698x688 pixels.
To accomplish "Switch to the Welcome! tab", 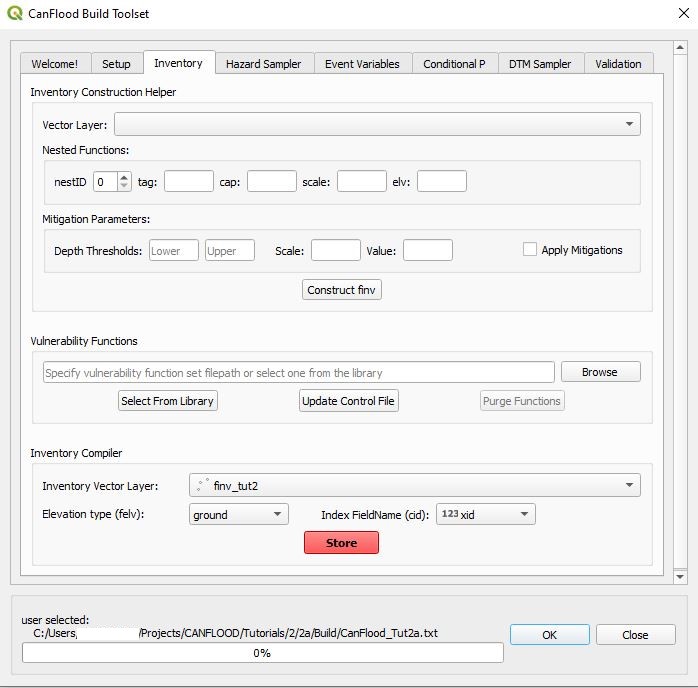I will [x=55, y=64].
